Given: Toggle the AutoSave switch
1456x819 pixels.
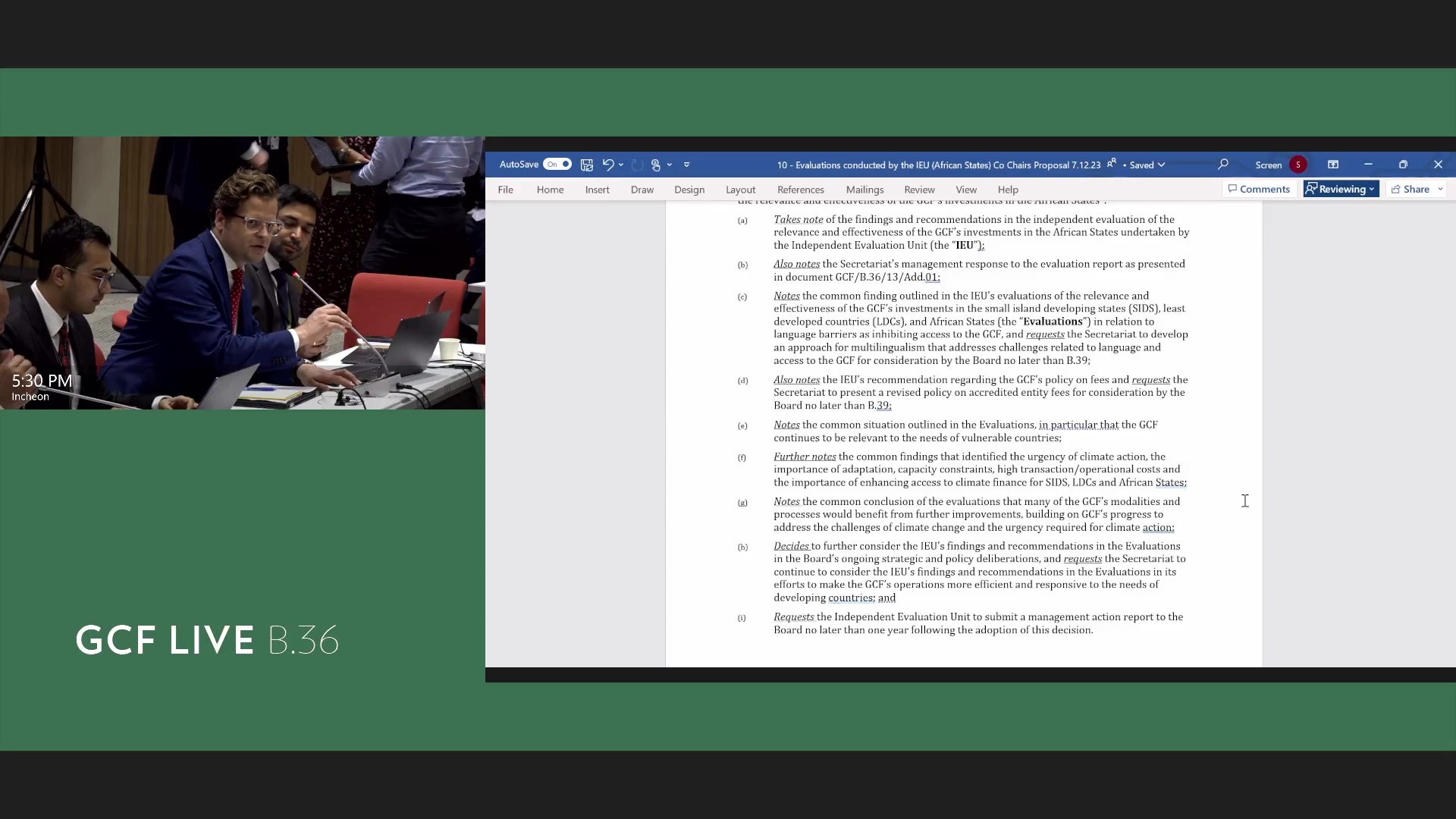Looking at the screenshot, I should pyautogui.click(x=557, y=165).
